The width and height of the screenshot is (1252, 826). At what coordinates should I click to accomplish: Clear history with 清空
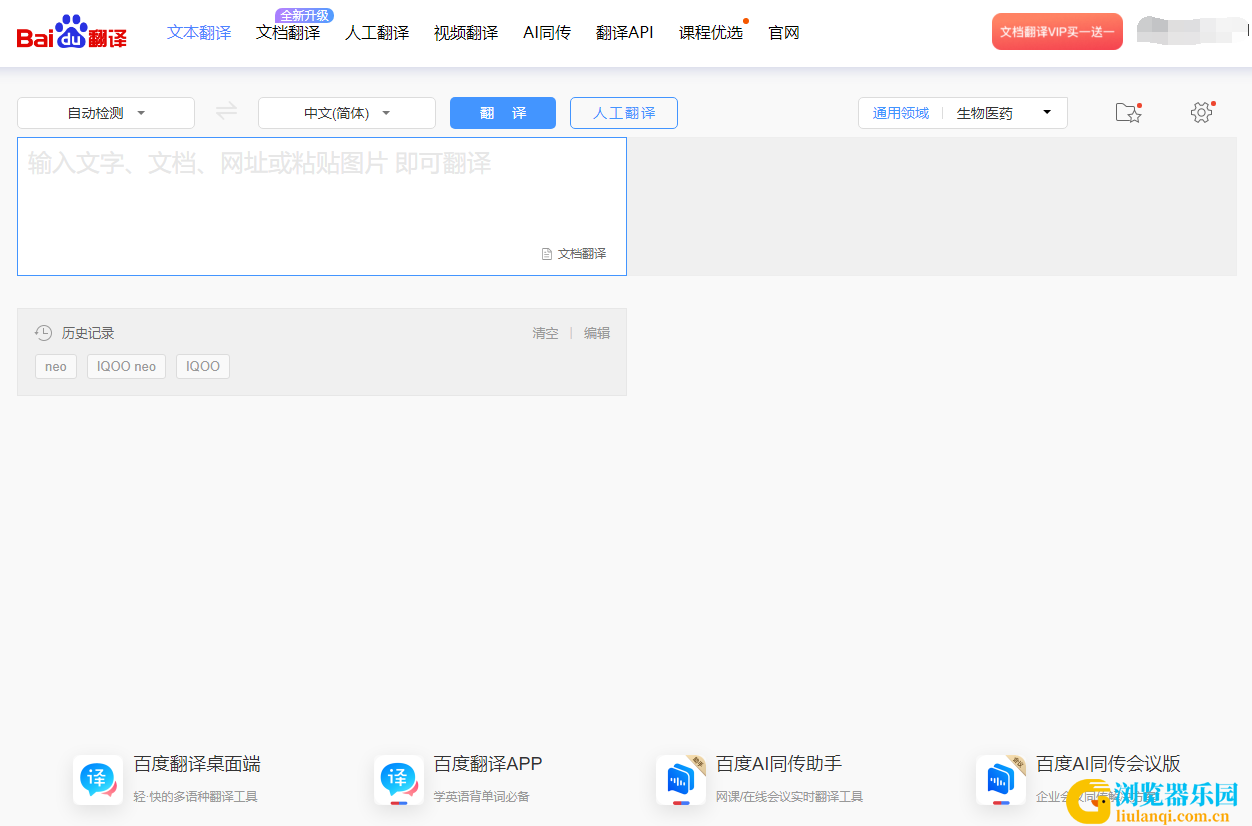545,333
